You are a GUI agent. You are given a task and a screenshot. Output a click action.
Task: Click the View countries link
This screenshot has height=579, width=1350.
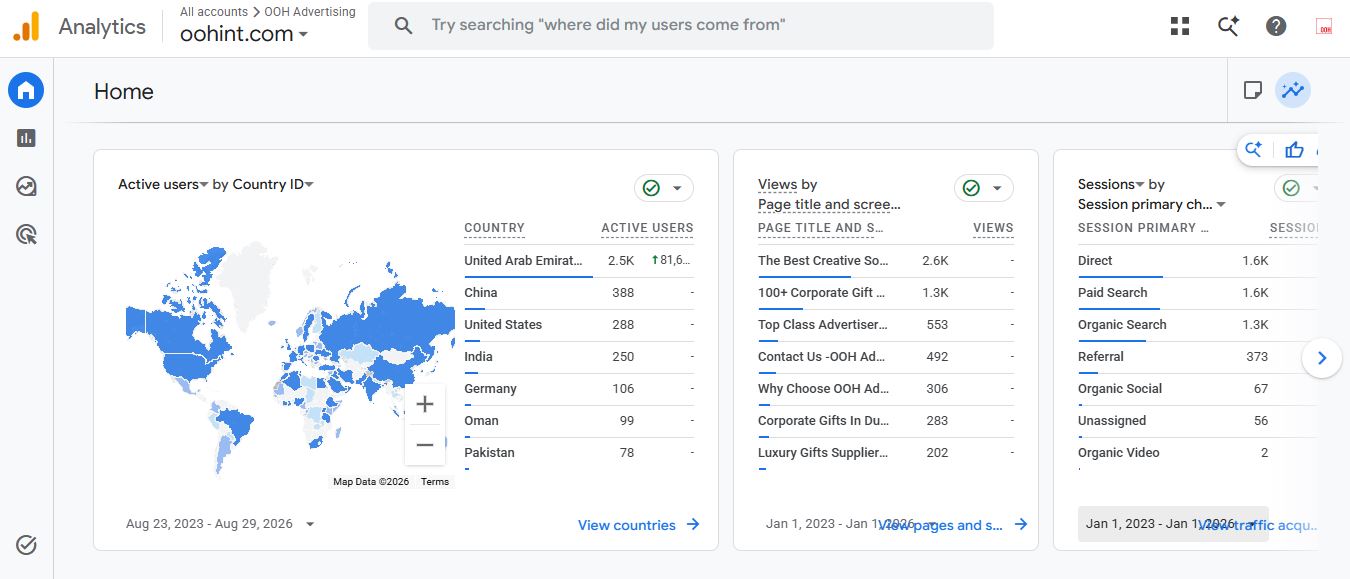pos(639,525)
